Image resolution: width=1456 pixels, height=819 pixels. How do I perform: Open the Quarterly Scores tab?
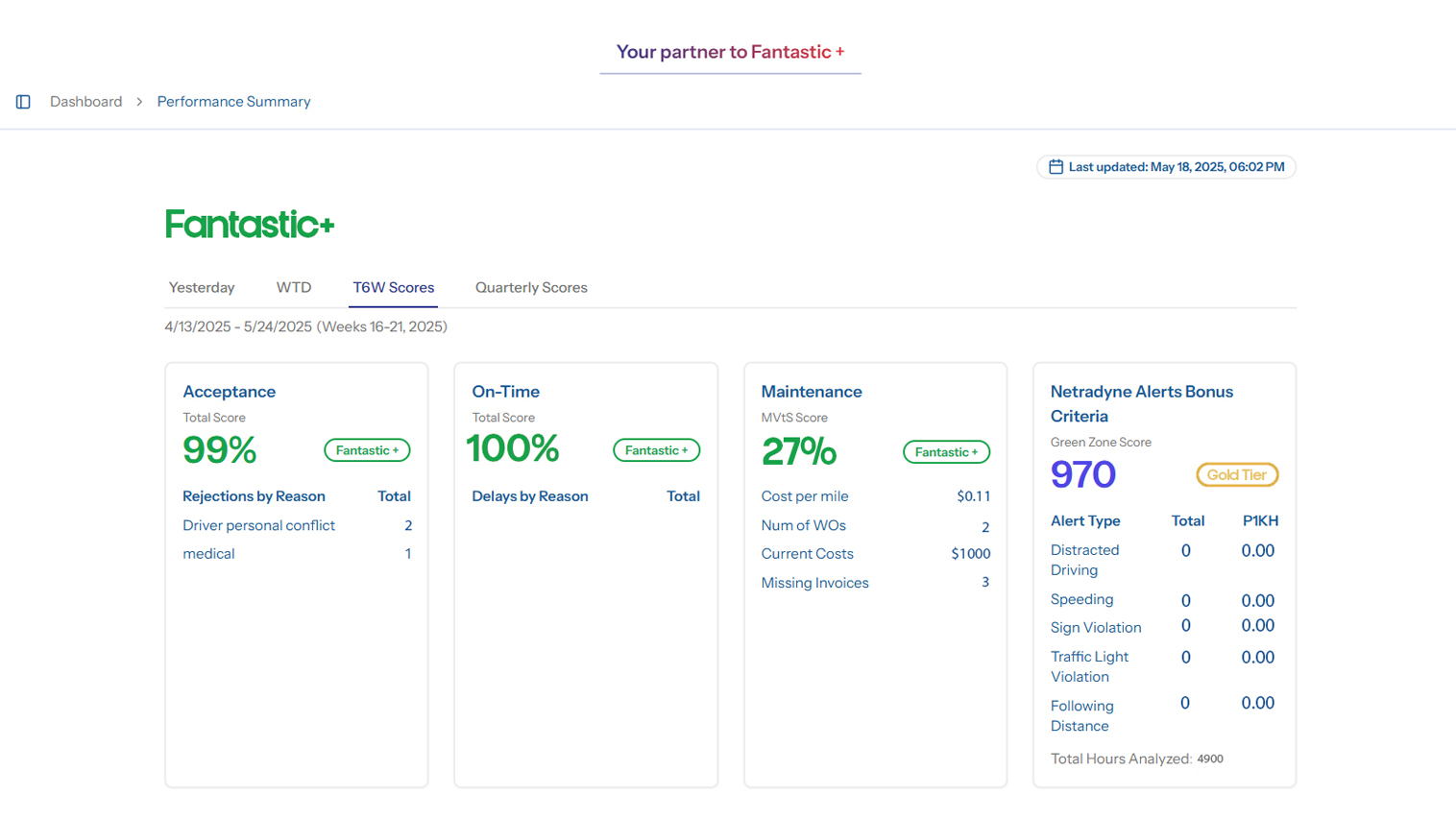click(x=531, y=288)
